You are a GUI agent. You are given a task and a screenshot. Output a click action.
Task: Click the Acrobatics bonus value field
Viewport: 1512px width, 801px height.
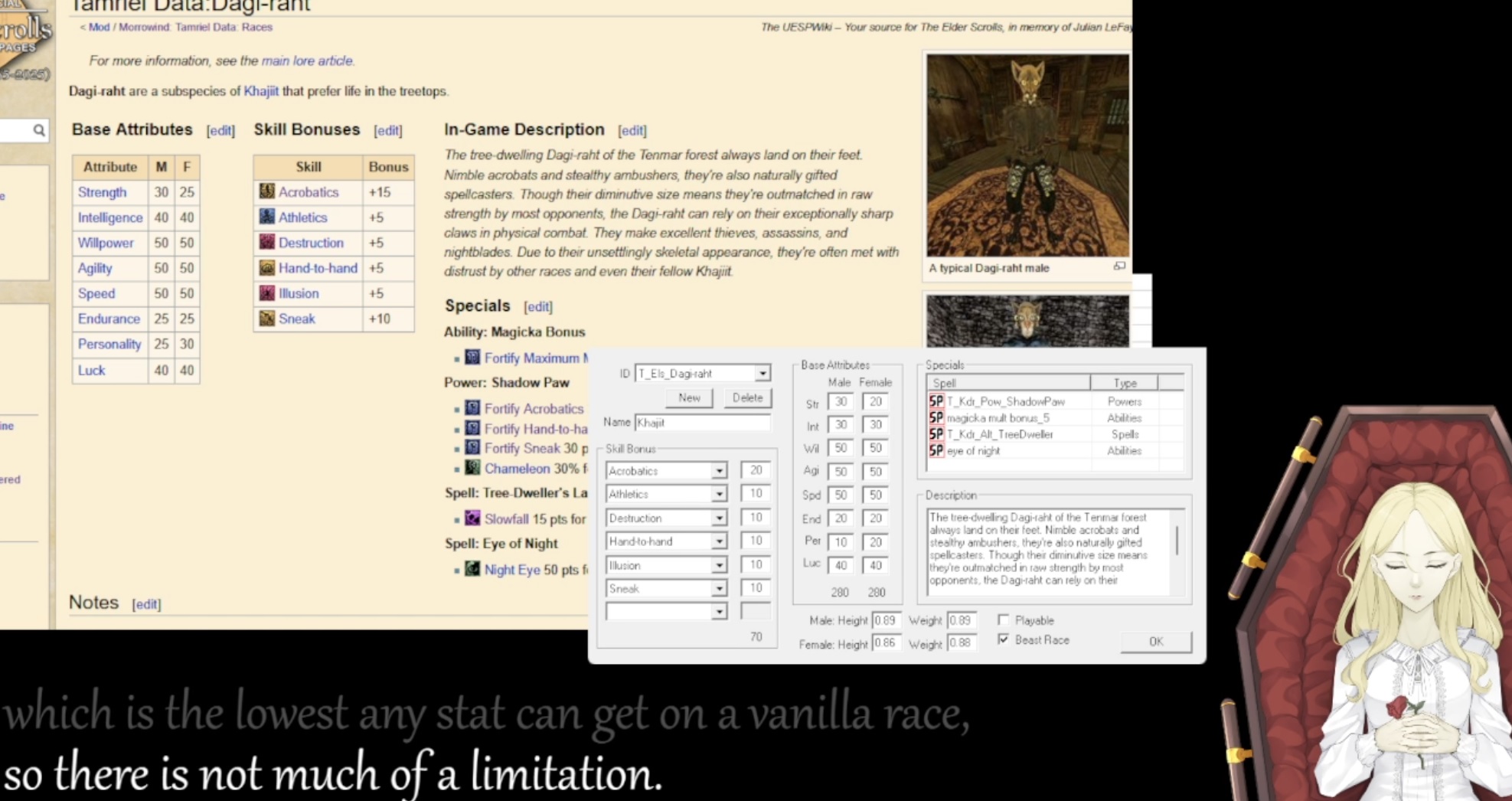[x=756, y=471]
